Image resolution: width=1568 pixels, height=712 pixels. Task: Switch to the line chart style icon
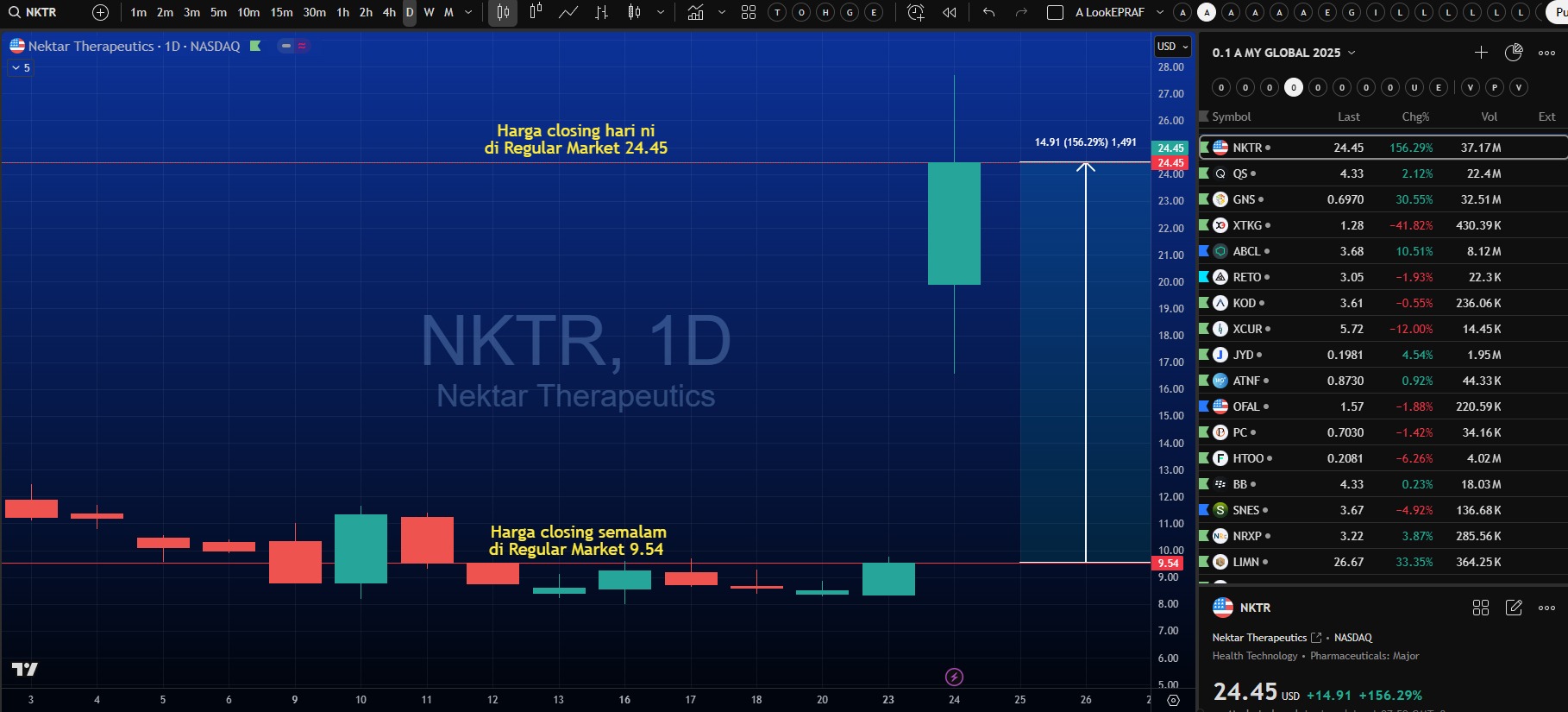[568, 12]
